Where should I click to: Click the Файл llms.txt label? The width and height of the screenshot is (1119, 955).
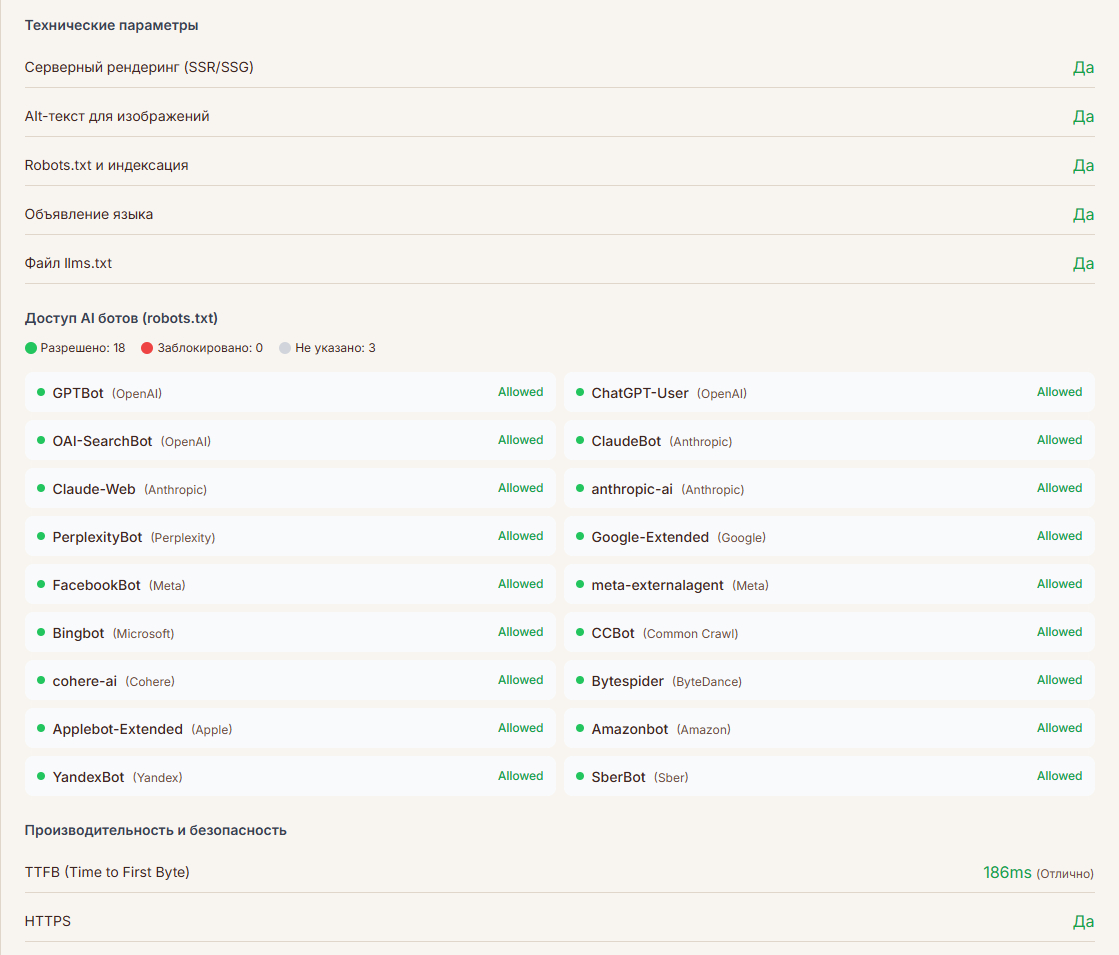point(69,263)
